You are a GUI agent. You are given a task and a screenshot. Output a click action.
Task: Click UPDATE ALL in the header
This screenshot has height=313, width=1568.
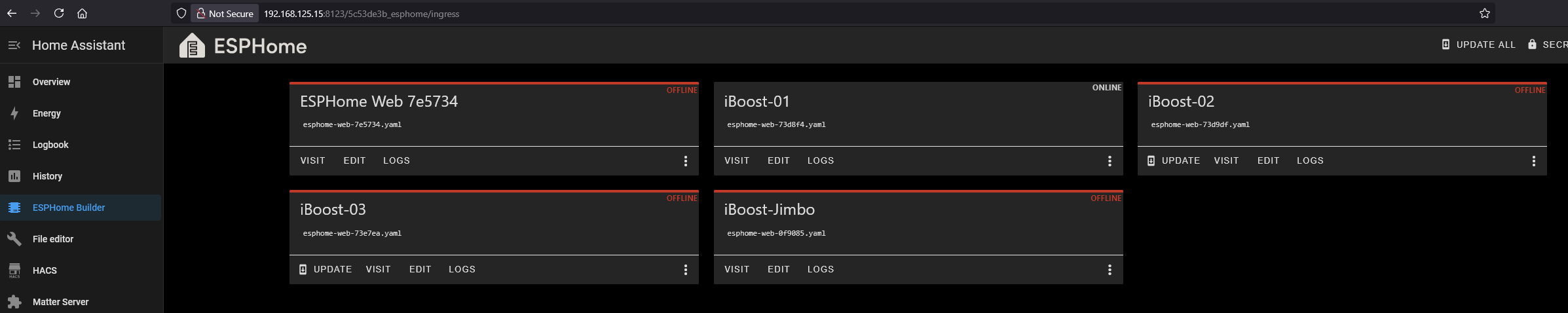1479,45
